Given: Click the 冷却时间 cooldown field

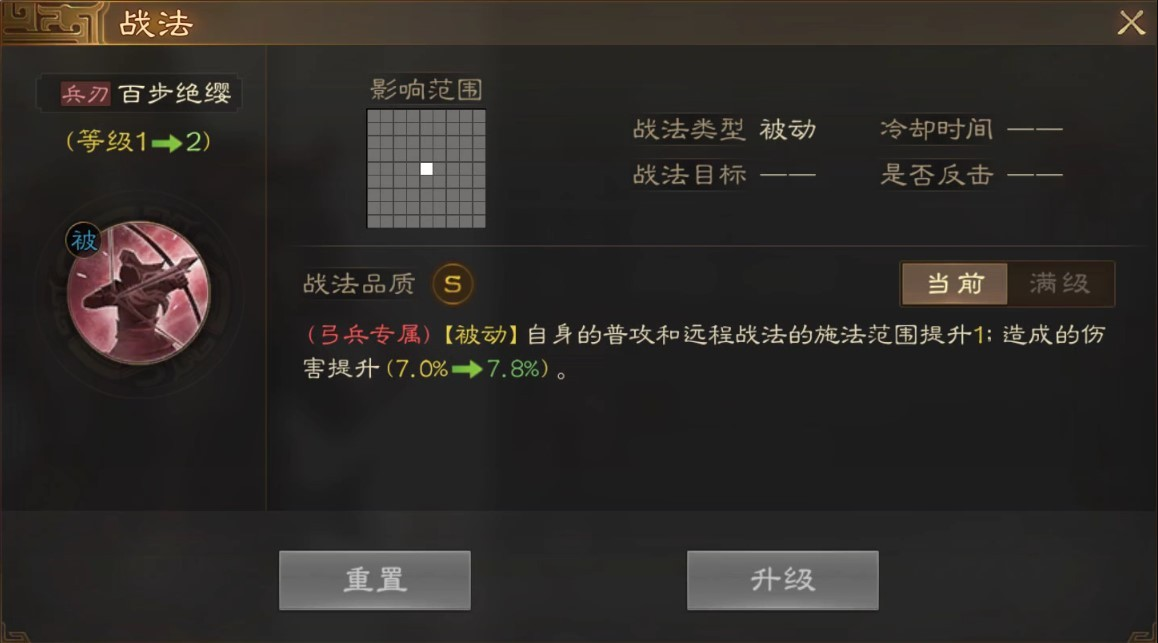Looking at the screenshot, I should (971, 130).
